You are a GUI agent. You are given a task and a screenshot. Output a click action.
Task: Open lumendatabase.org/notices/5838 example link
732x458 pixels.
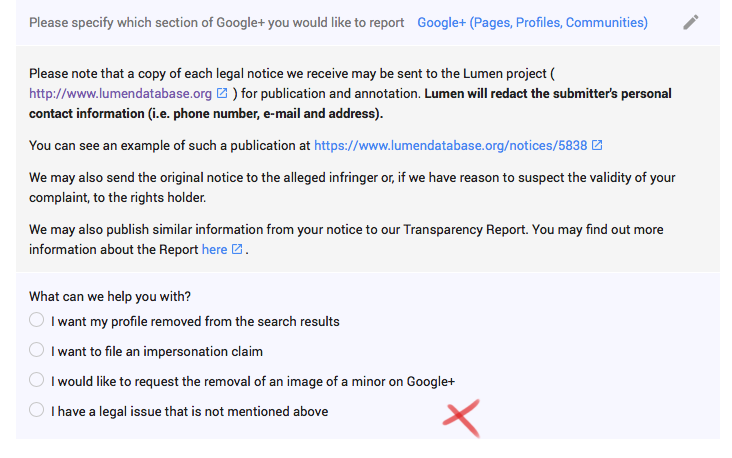pos(450,146)
